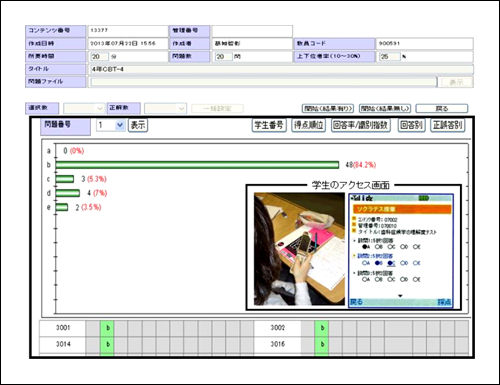Click the 48(84.2%) label for answer b
The height and width of the screenshot is (385, 500).
(x=361, y=165)
